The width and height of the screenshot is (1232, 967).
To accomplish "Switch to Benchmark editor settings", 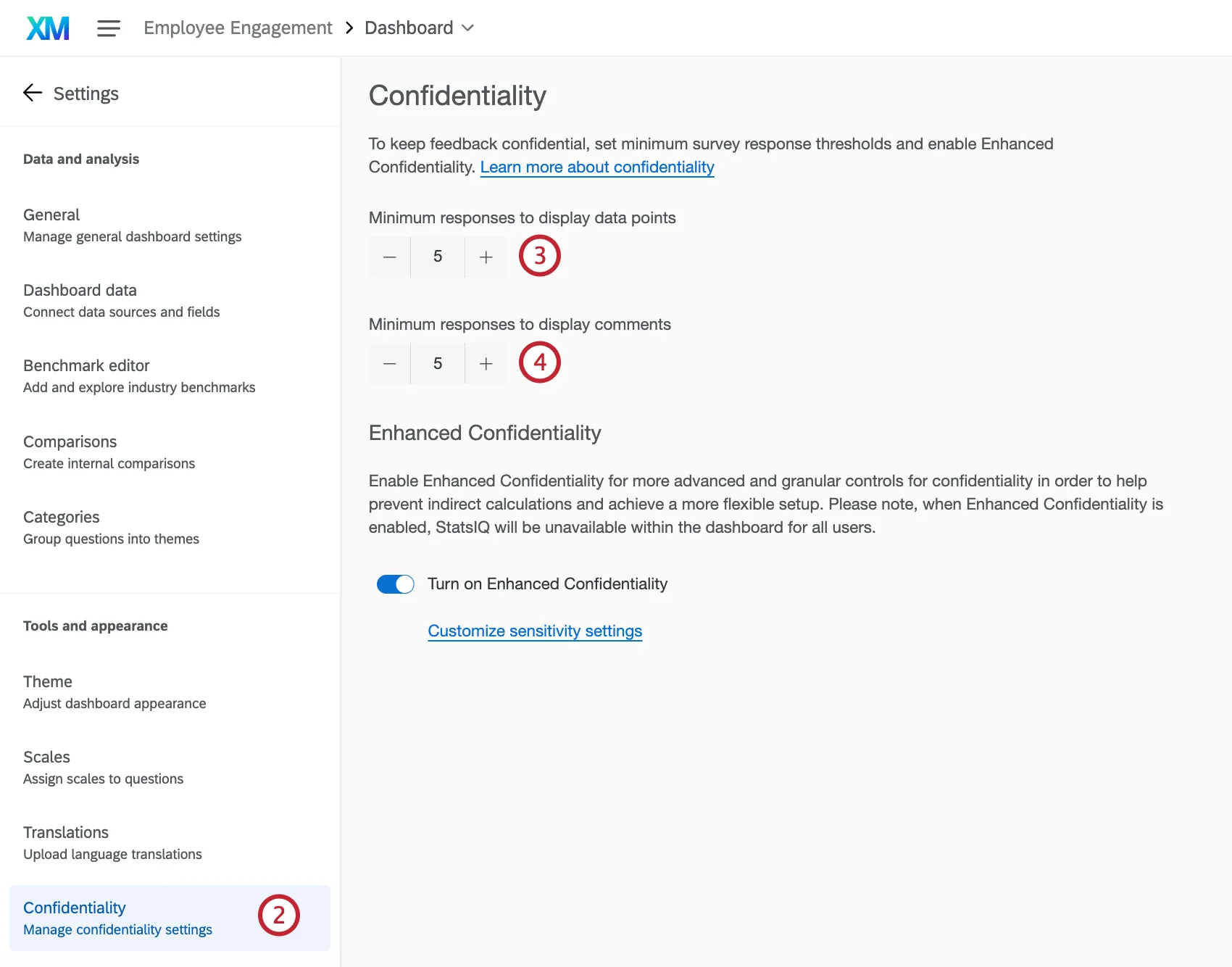I will click(x=86, y=365).
